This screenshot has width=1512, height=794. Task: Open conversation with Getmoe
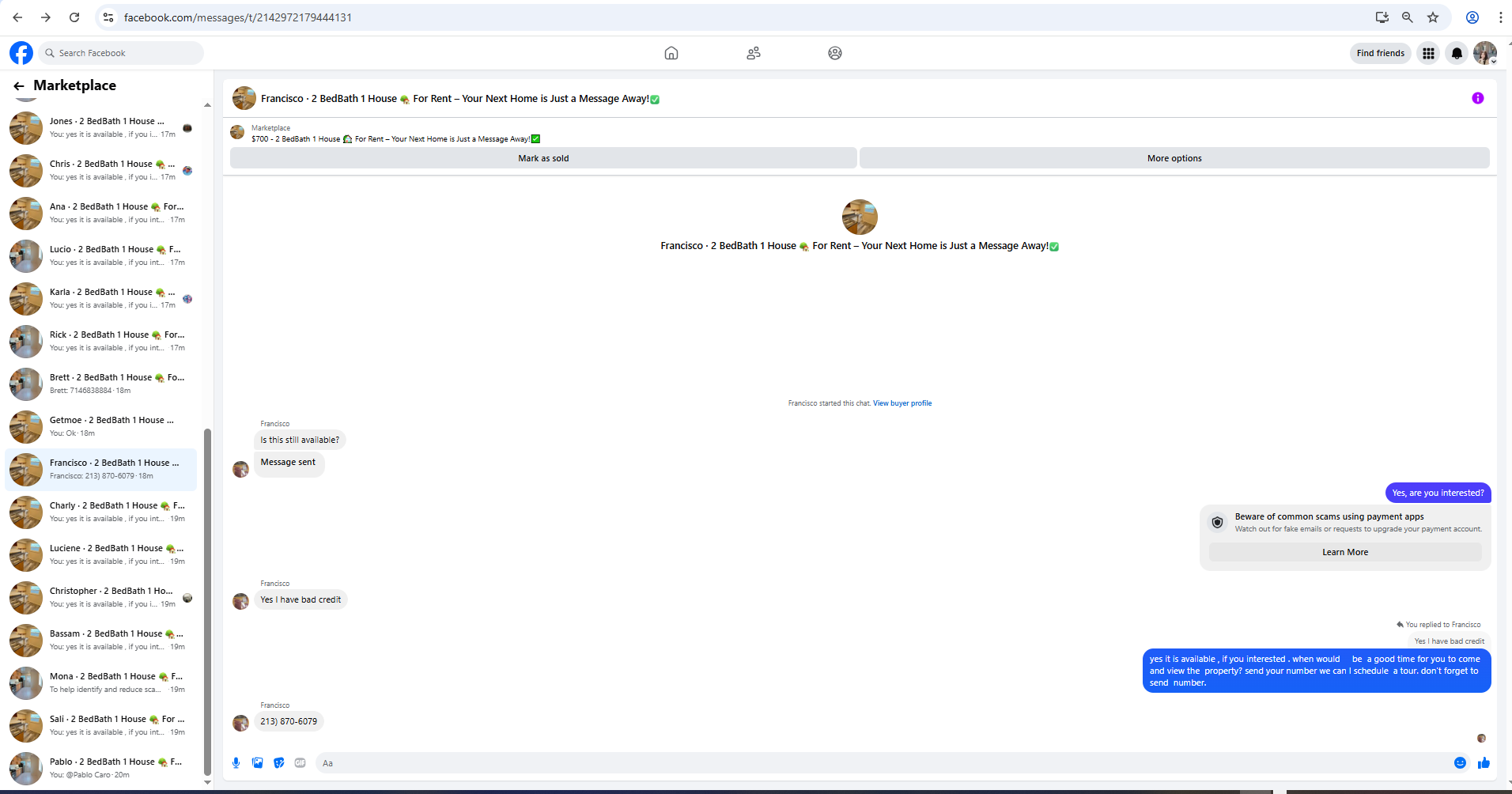coord(101,427)
